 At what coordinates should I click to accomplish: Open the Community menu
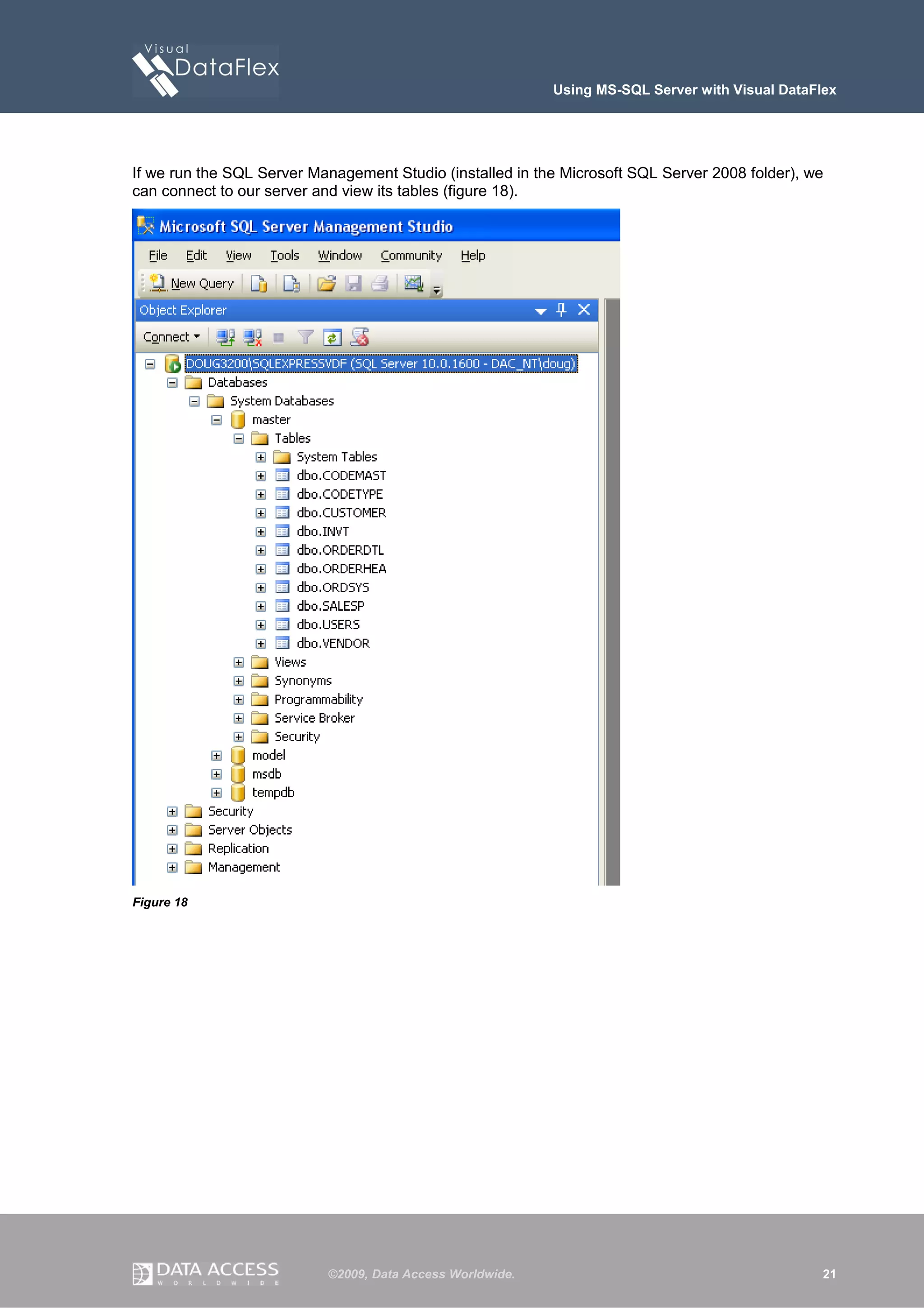(411, 255)
